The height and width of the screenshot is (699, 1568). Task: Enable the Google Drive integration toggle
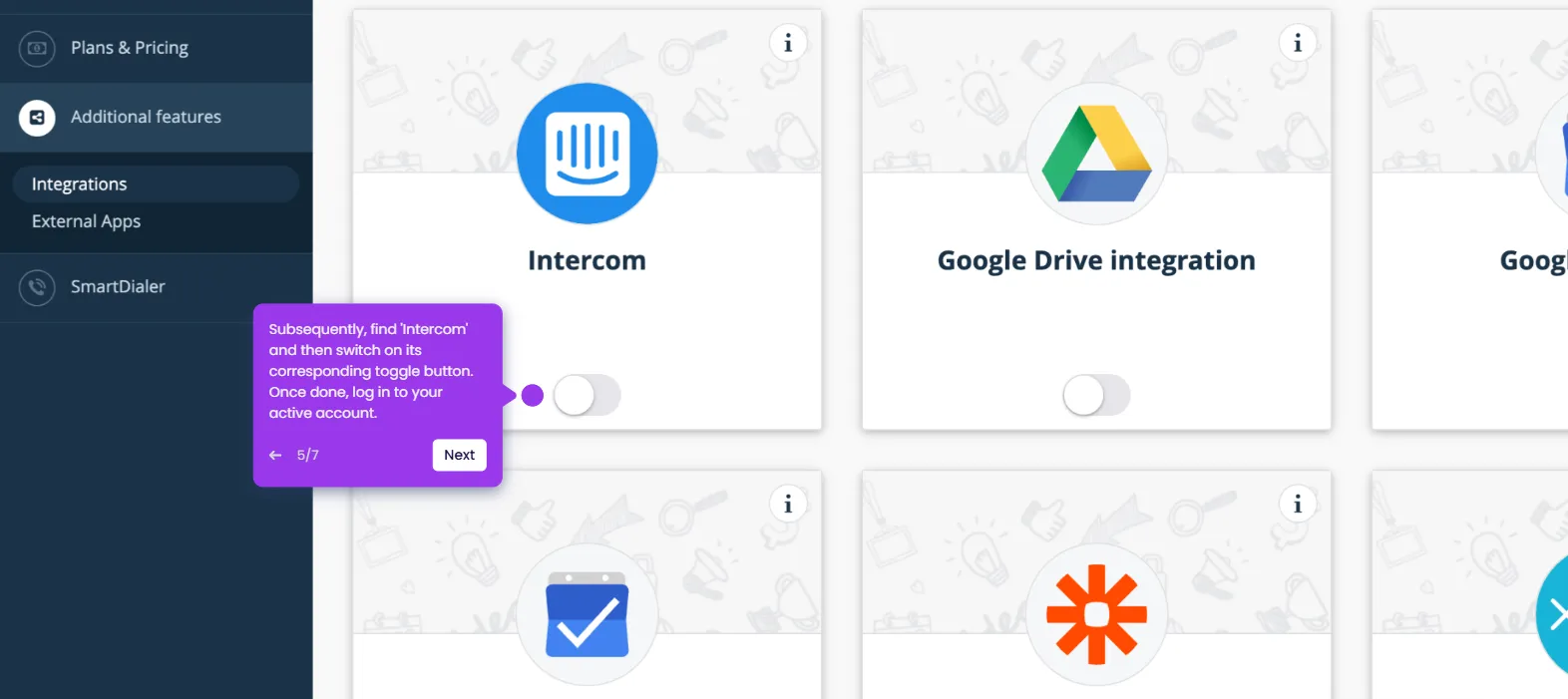pyautogui.click(x=1096, y=395)
